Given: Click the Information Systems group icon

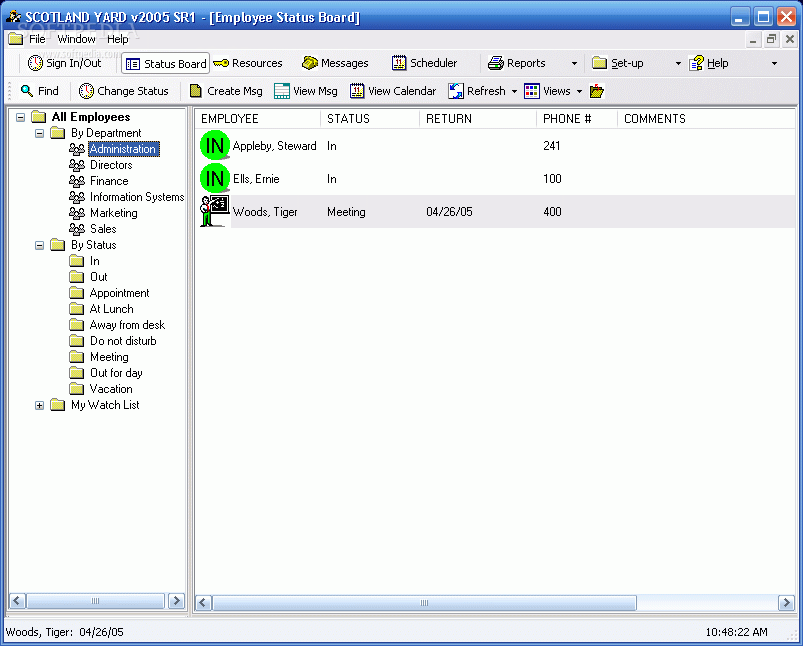Looking at the screenshot, I should point(77,197).
